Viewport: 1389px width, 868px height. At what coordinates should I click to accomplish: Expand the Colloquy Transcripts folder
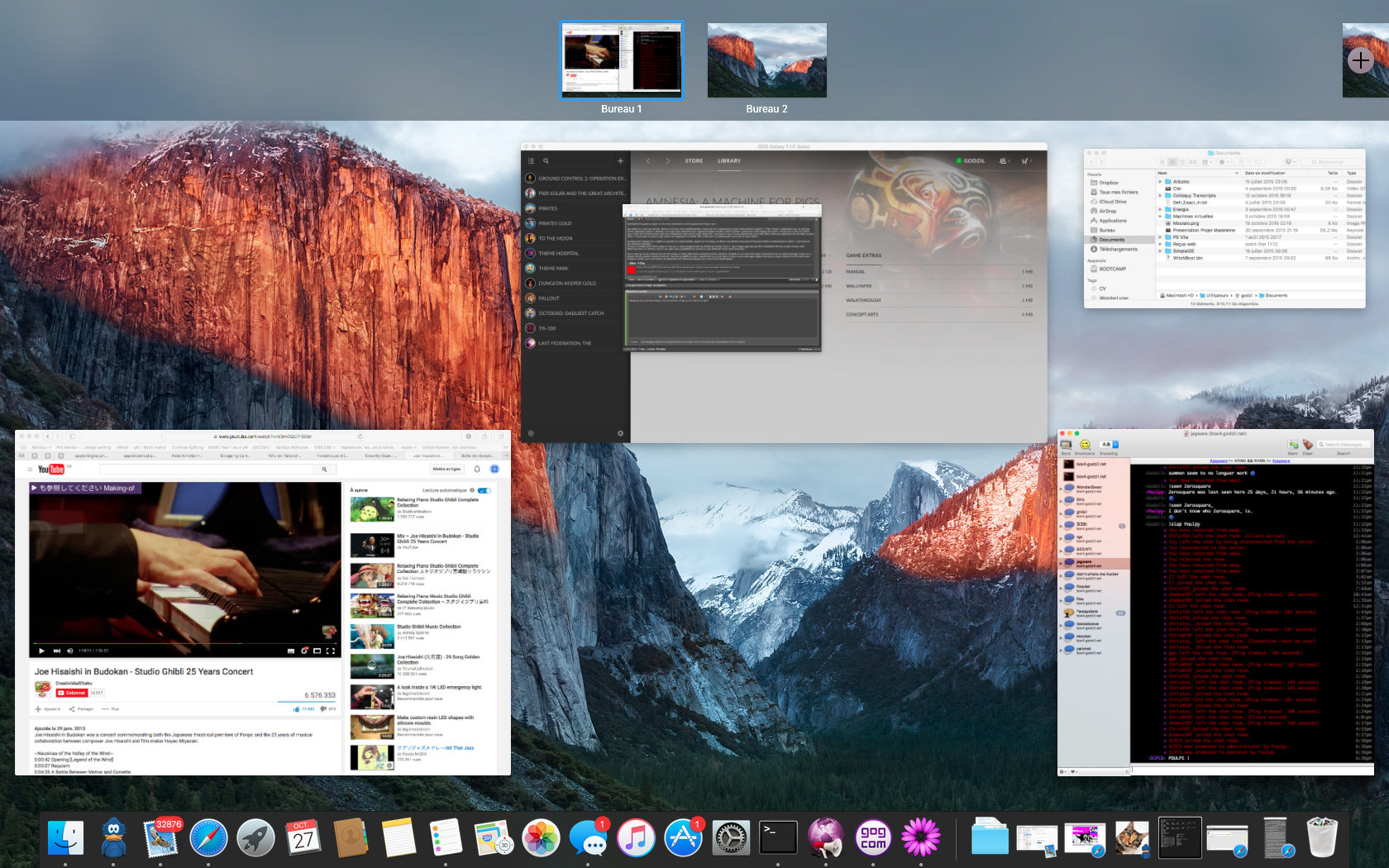click(1160, 195)
